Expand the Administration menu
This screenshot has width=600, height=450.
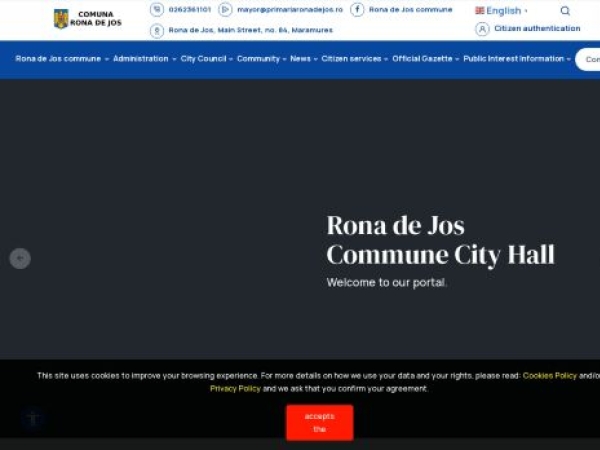144,59
